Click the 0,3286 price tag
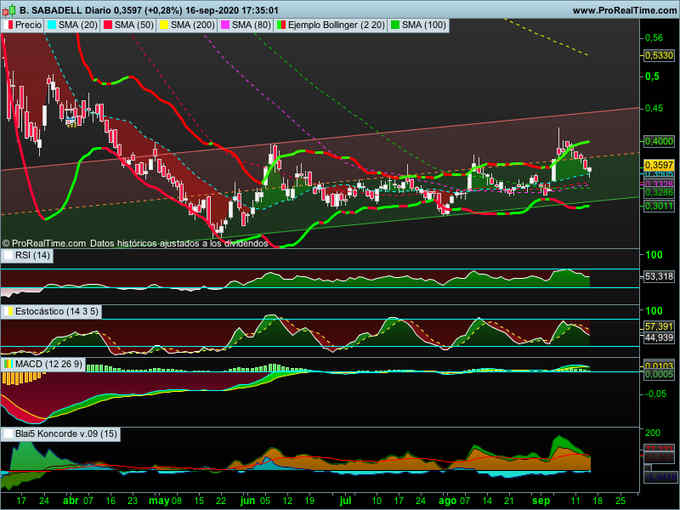This screenshot has height=510, width=680. click(x=658, y=192)
